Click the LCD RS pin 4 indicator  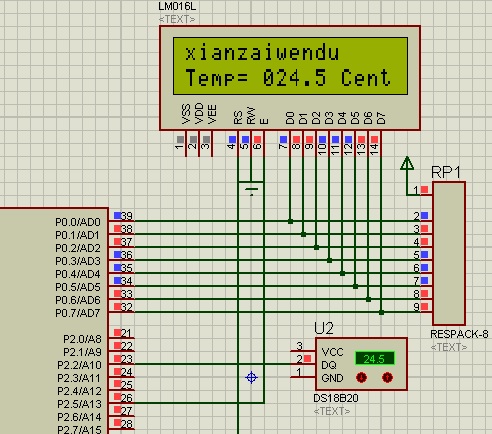click(x=232, y=139)
